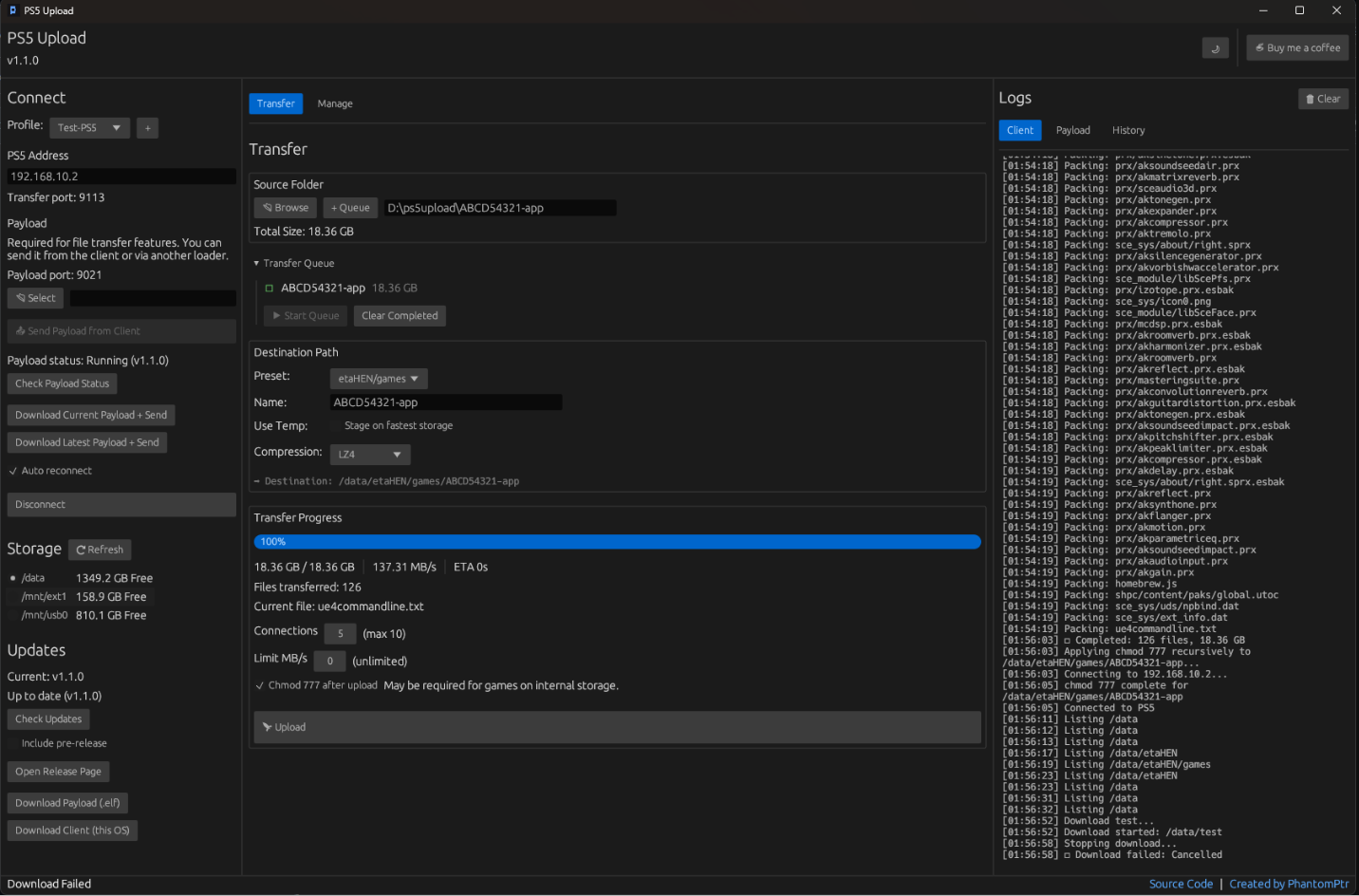This screenshot has height=896, width=1359.
Task: Open the etaHEN/games preset dropdown
Action: tap(379, 379)
